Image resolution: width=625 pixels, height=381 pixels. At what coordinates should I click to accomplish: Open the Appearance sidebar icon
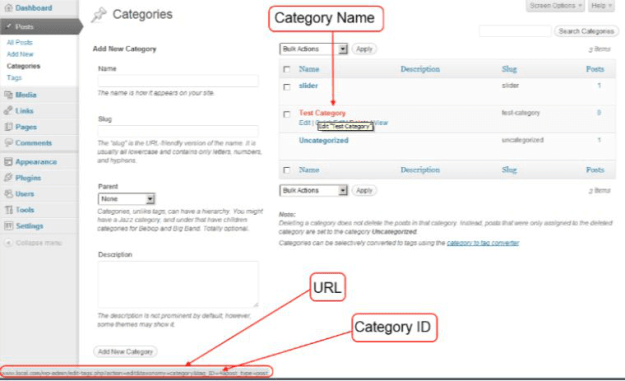[x=8, y=162]
